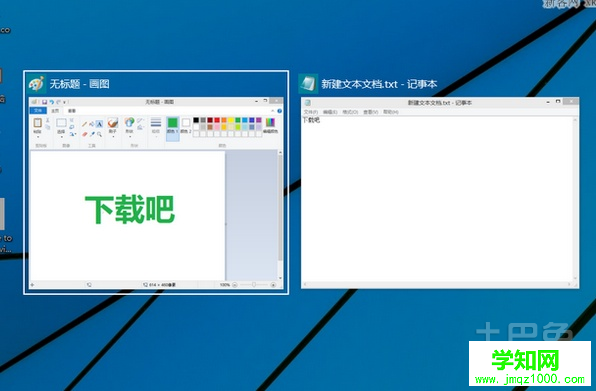Open the 文件(F) menu in Notepad

(x=311, y=112)
